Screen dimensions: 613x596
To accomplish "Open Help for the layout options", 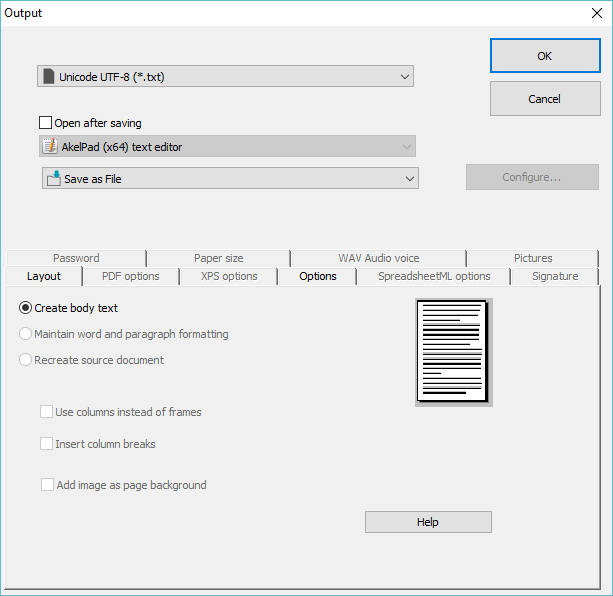I will [x=428, y=522].
